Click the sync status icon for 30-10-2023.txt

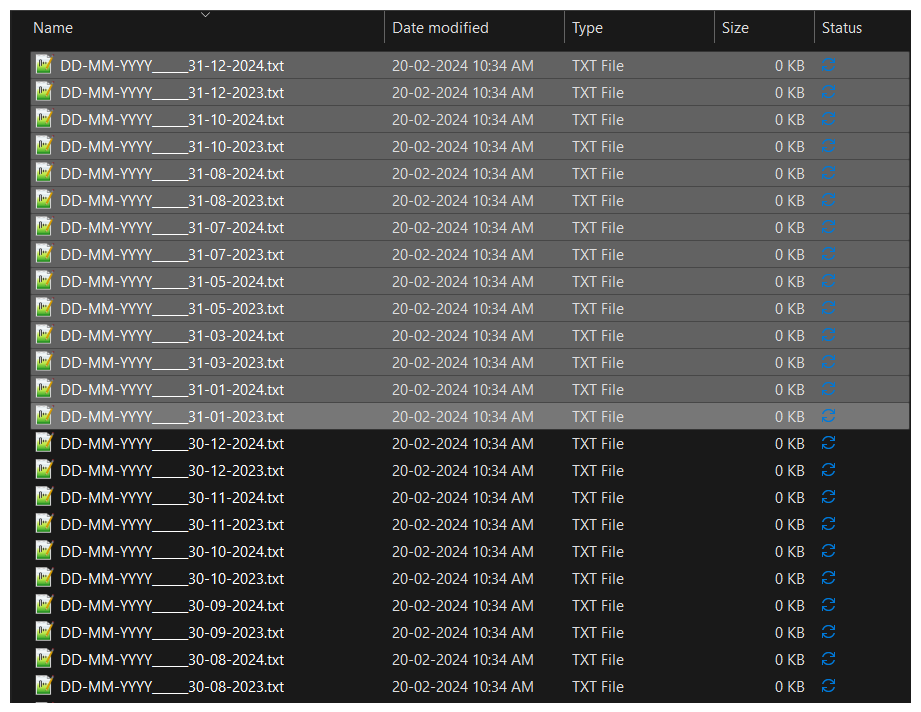click(x=828, y=578)
